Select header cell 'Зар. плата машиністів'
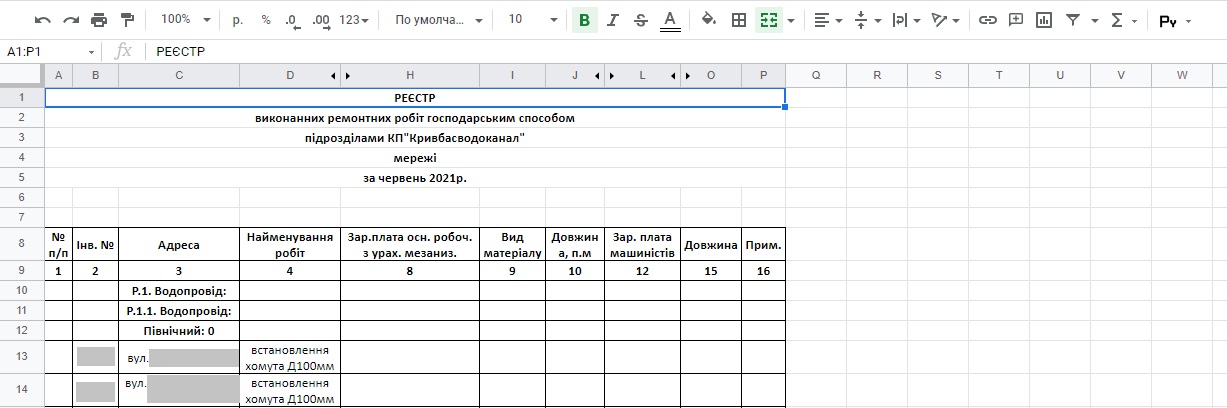1227x408 pixels. [643, 245]
